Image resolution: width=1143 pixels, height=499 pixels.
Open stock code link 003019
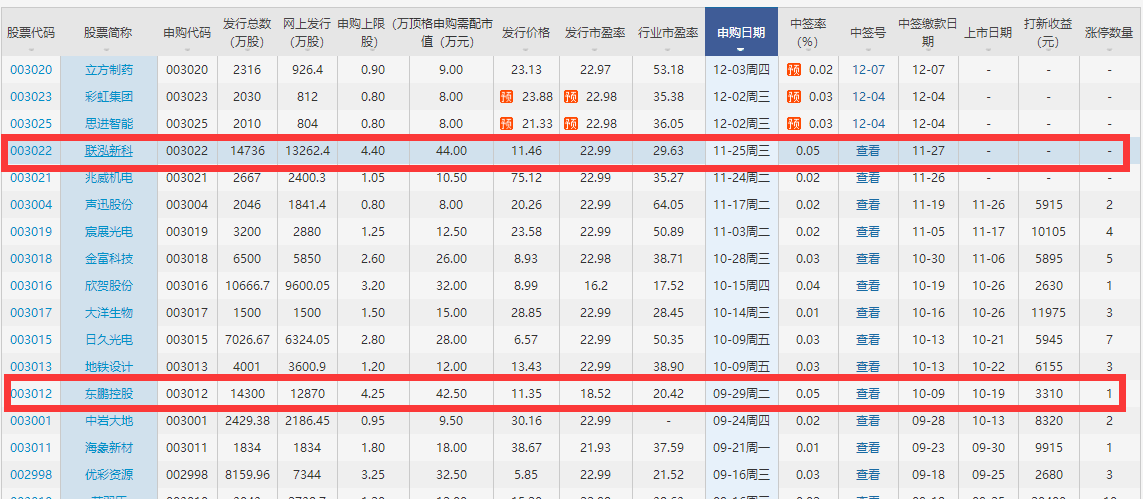[31, 232]
